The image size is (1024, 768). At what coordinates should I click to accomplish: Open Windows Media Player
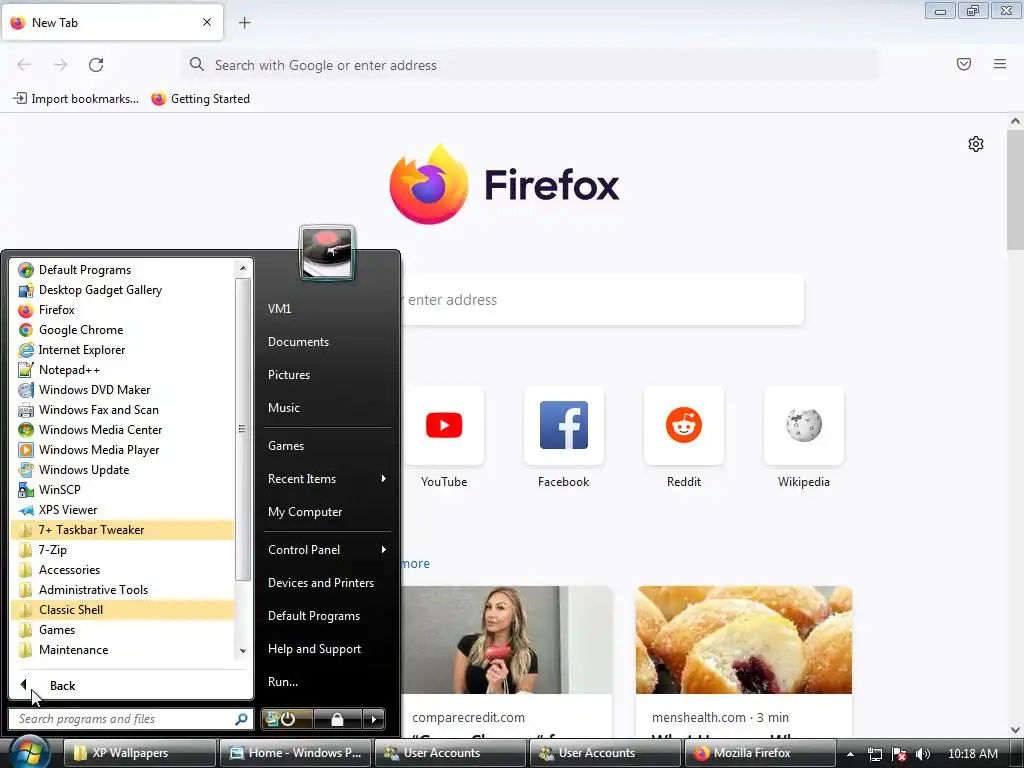122,450
